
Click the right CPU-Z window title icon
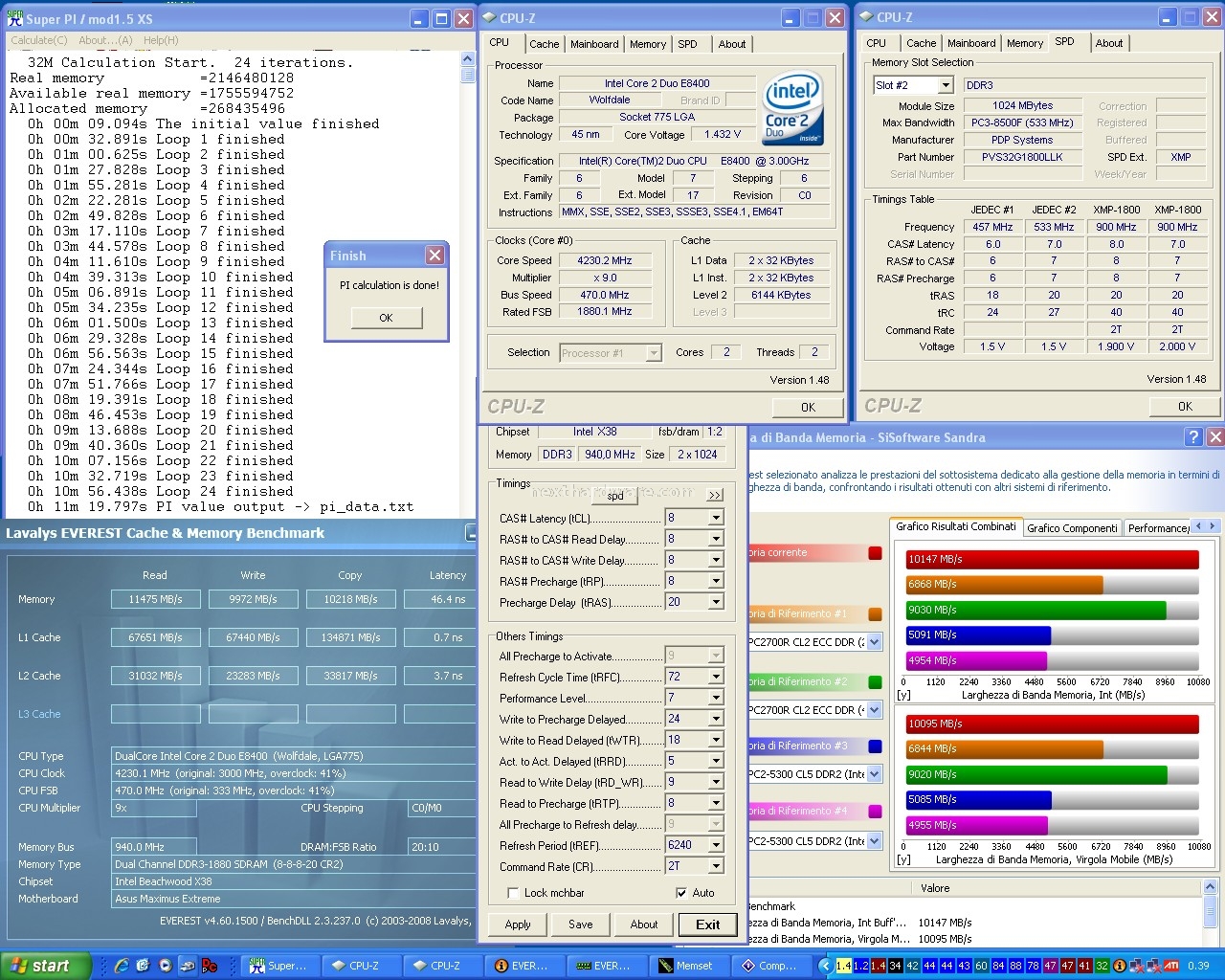[865, 17]
